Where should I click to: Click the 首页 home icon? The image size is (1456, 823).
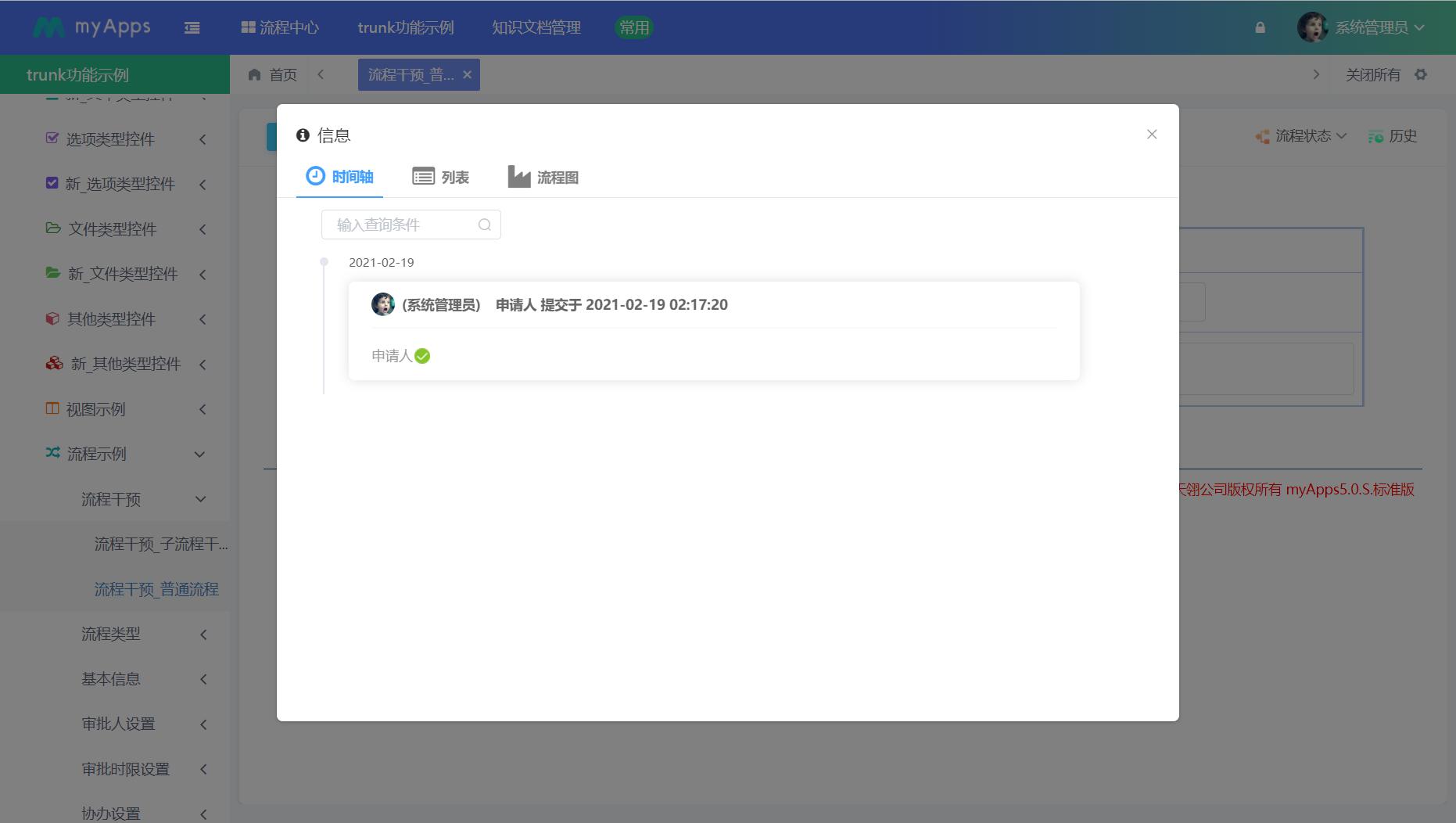coord(254,74)
